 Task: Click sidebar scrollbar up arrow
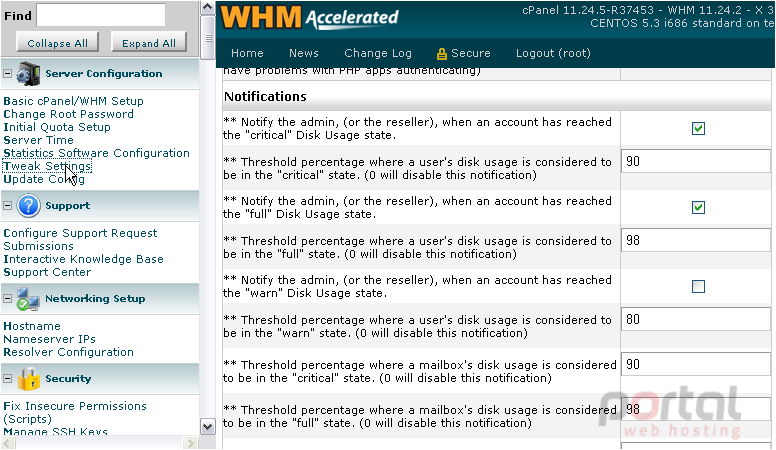(x=208, y=7)
